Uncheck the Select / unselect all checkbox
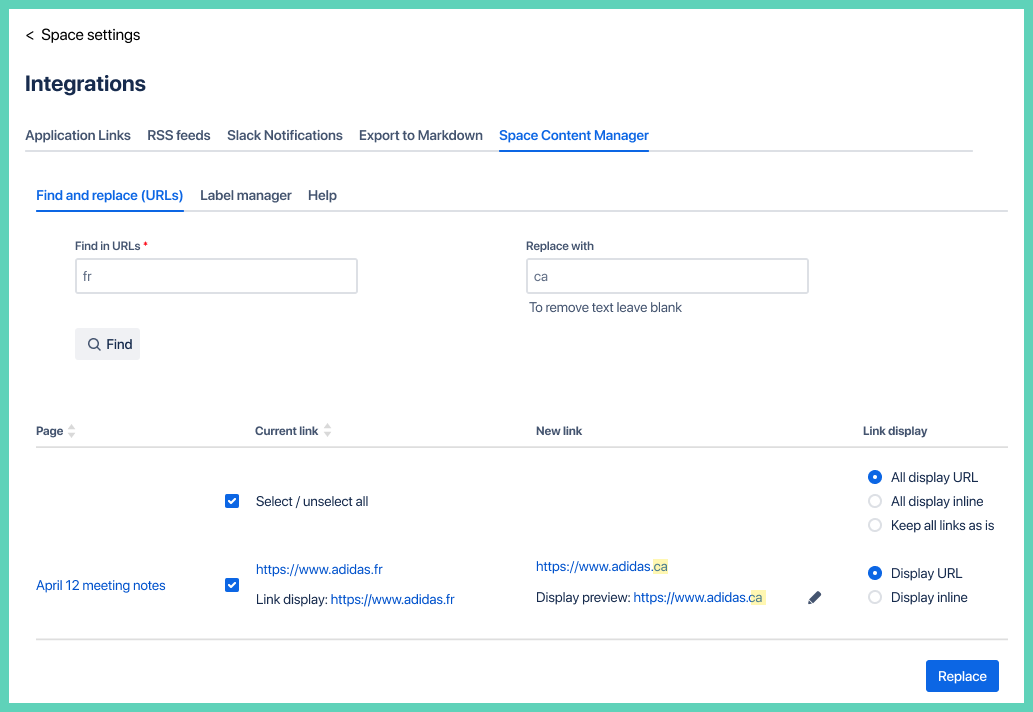The height and width of the screenshot is (712, 1033). click(231, 500)
